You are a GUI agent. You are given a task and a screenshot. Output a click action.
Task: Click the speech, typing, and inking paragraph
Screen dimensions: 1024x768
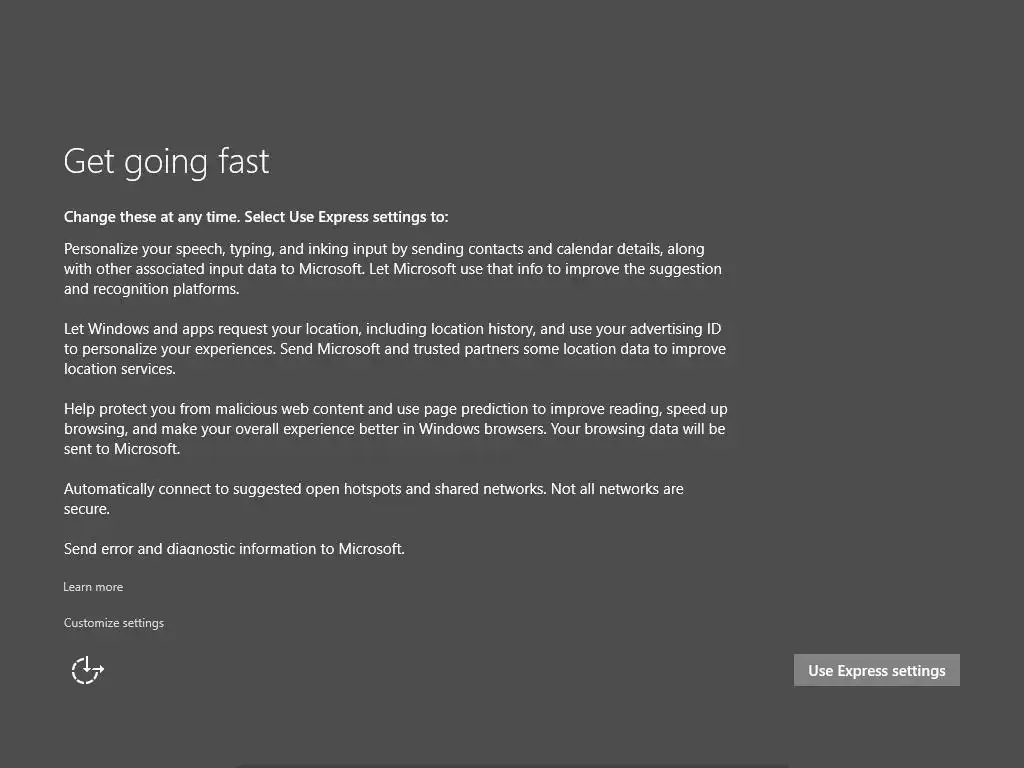pyautogui.click(x=392, y=269)
